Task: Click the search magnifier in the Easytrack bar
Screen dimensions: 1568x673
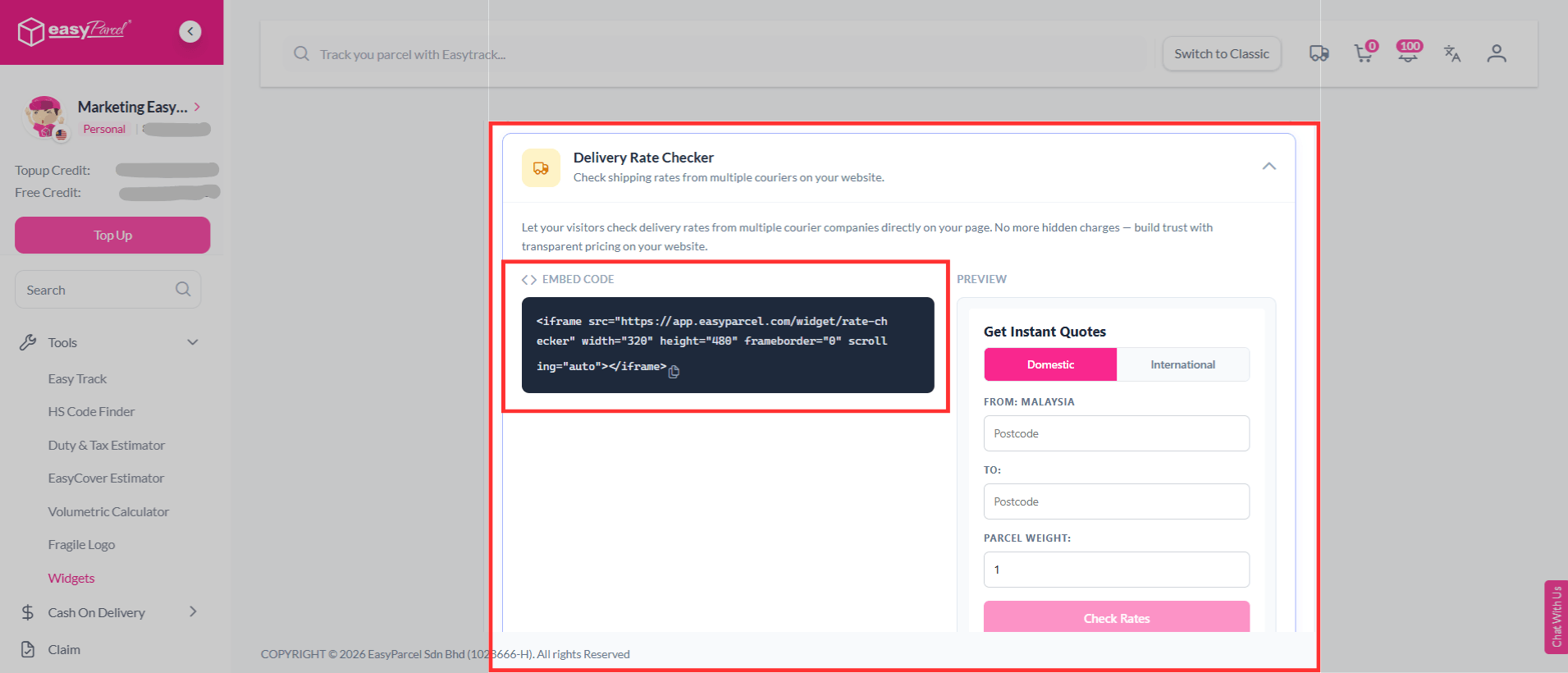Action: (x=301, y=53)
